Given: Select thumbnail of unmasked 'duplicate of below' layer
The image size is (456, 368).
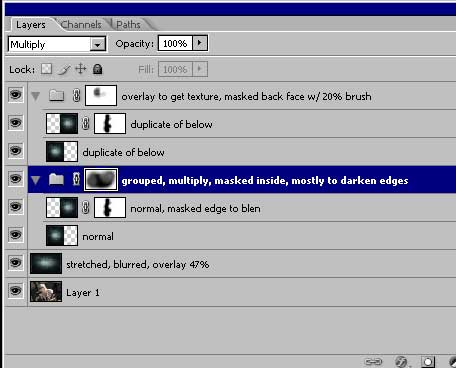Looking at the screenshot, I should click(62, 151).
